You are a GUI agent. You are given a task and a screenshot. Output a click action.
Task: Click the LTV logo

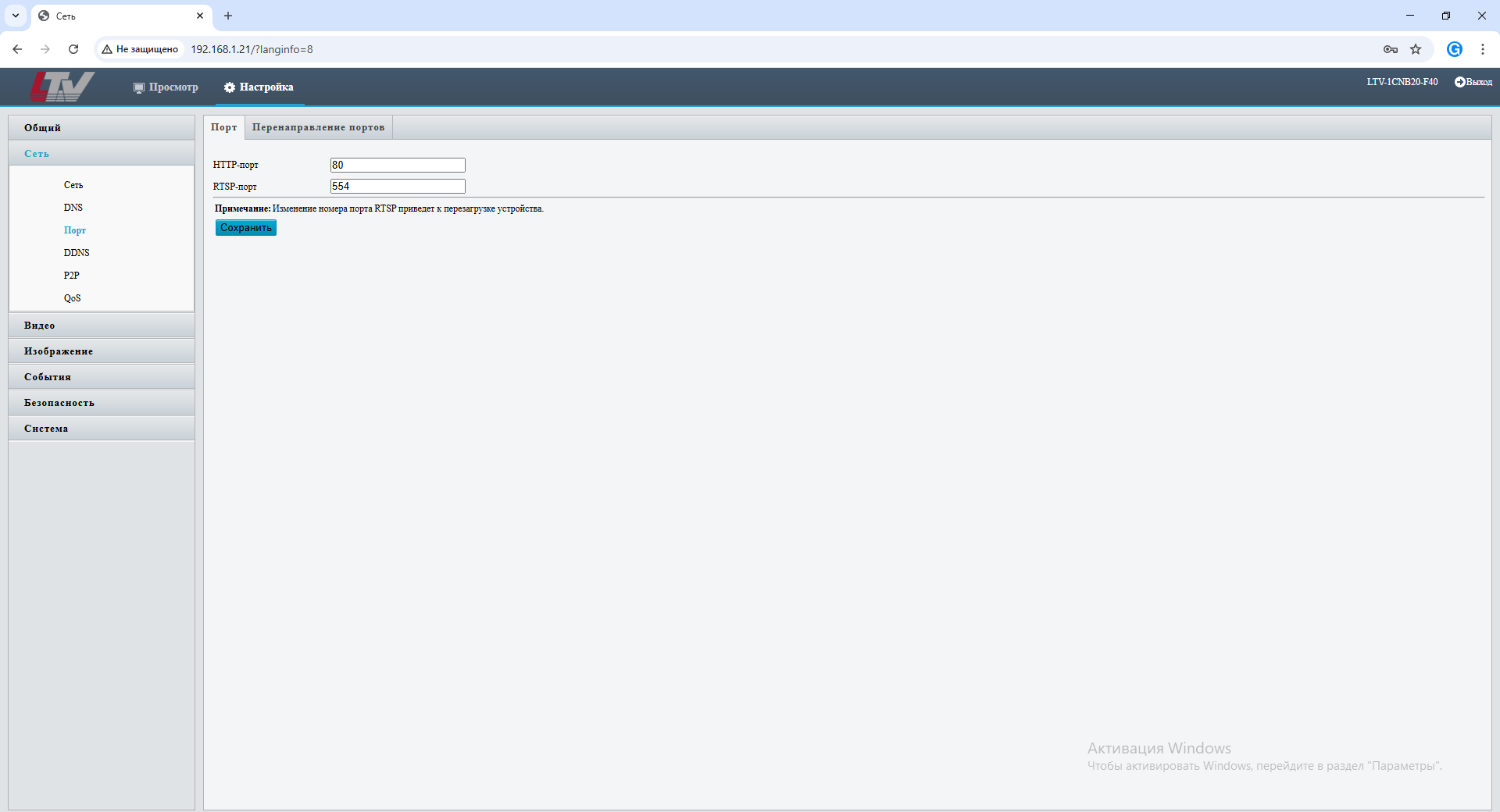pyautogui.click(x=62, y=87)
